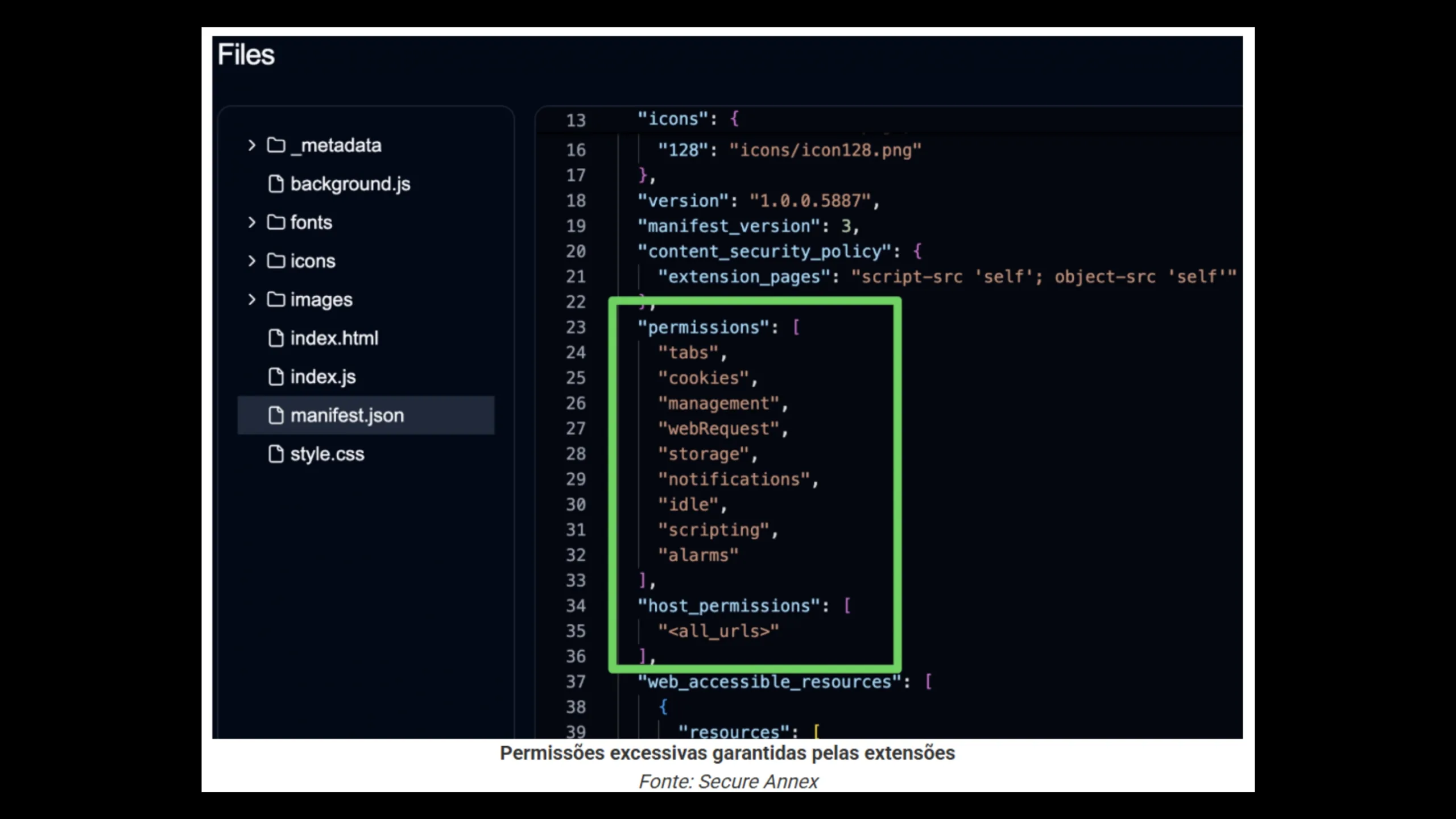Click the "icons/icon128.png" string value
This screenshot has height=819, width=1456.
point(825,151)
